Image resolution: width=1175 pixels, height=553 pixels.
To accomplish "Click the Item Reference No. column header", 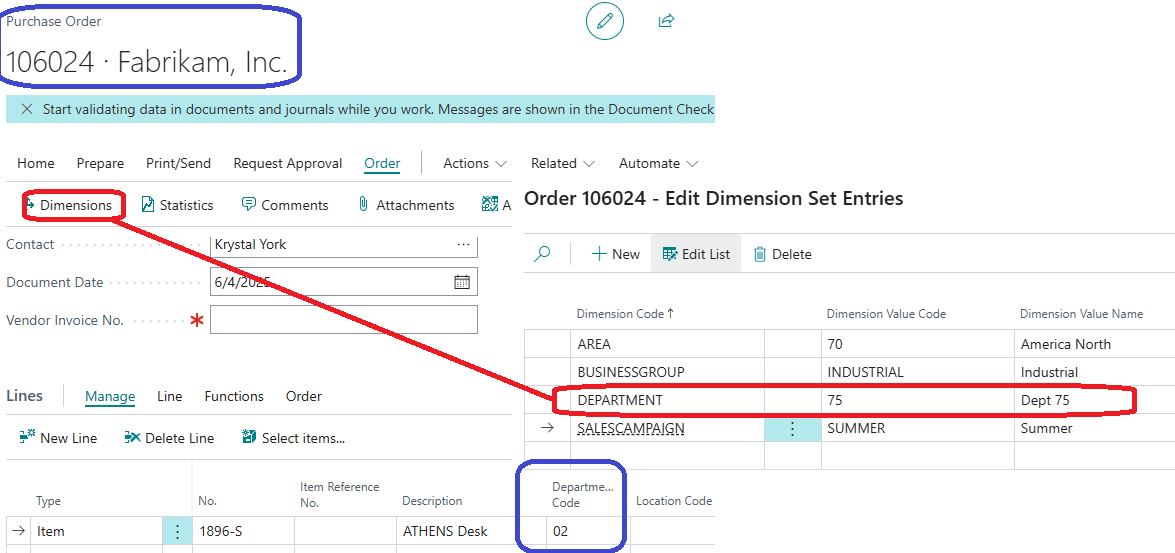I will (339, 495).
